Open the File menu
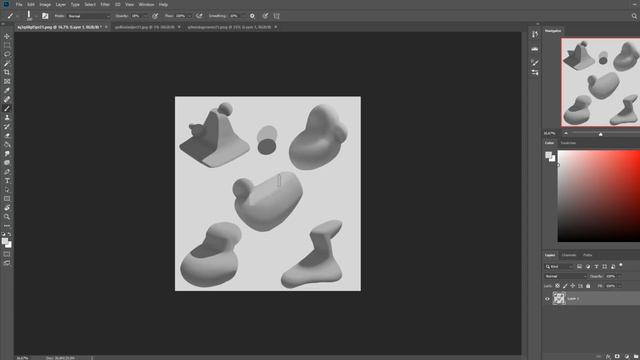Screen dimensions: 640x360 coord(19,4)
